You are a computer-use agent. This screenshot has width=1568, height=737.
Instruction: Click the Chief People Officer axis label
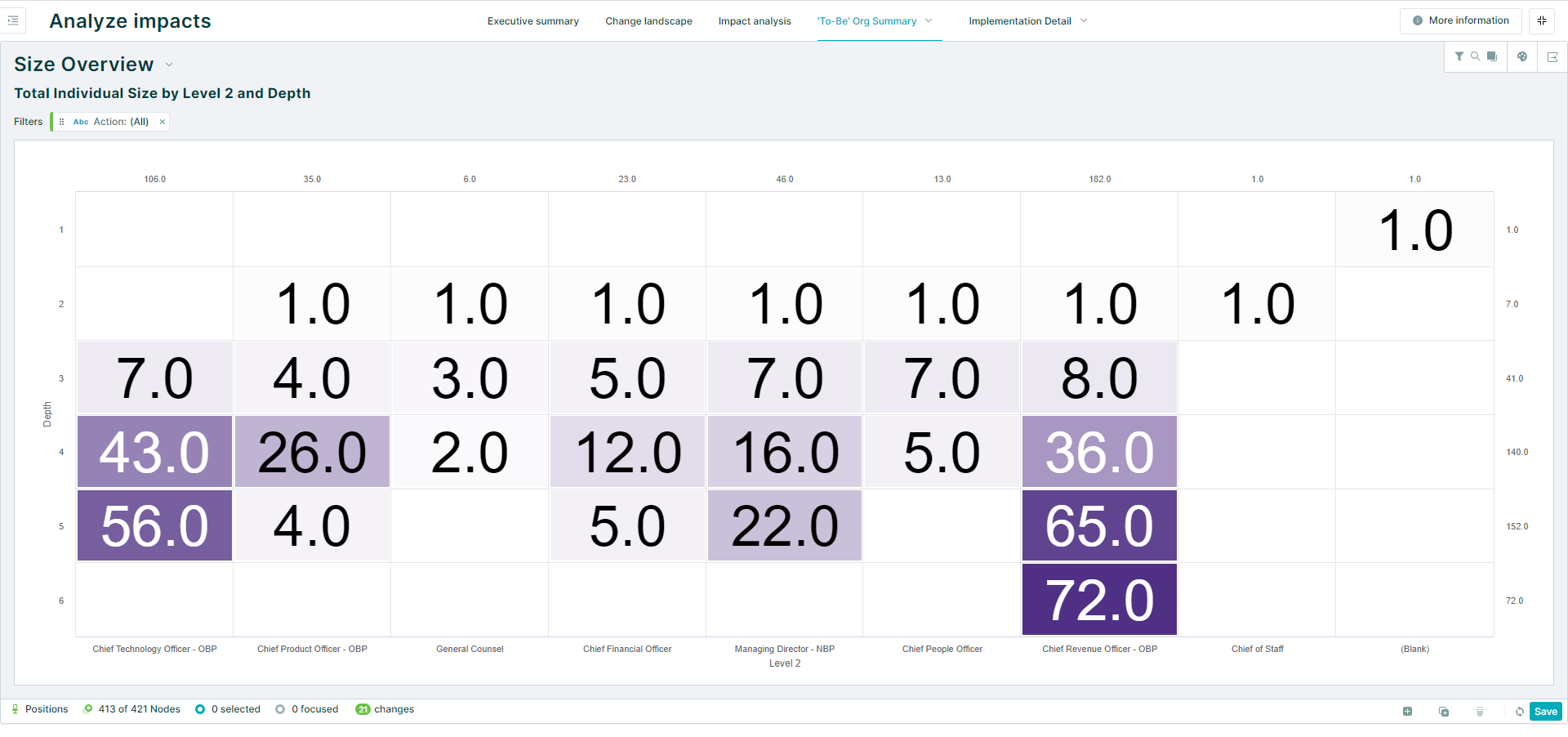pos(942,649)
